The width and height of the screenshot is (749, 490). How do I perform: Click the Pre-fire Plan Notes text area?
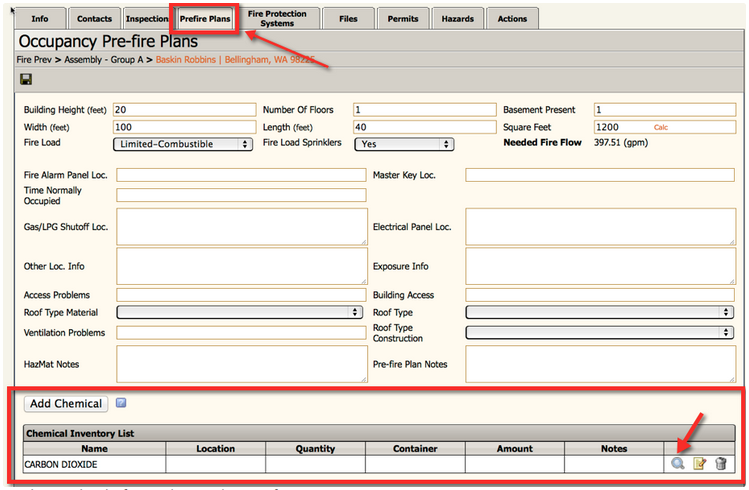(x=600, y=364)
